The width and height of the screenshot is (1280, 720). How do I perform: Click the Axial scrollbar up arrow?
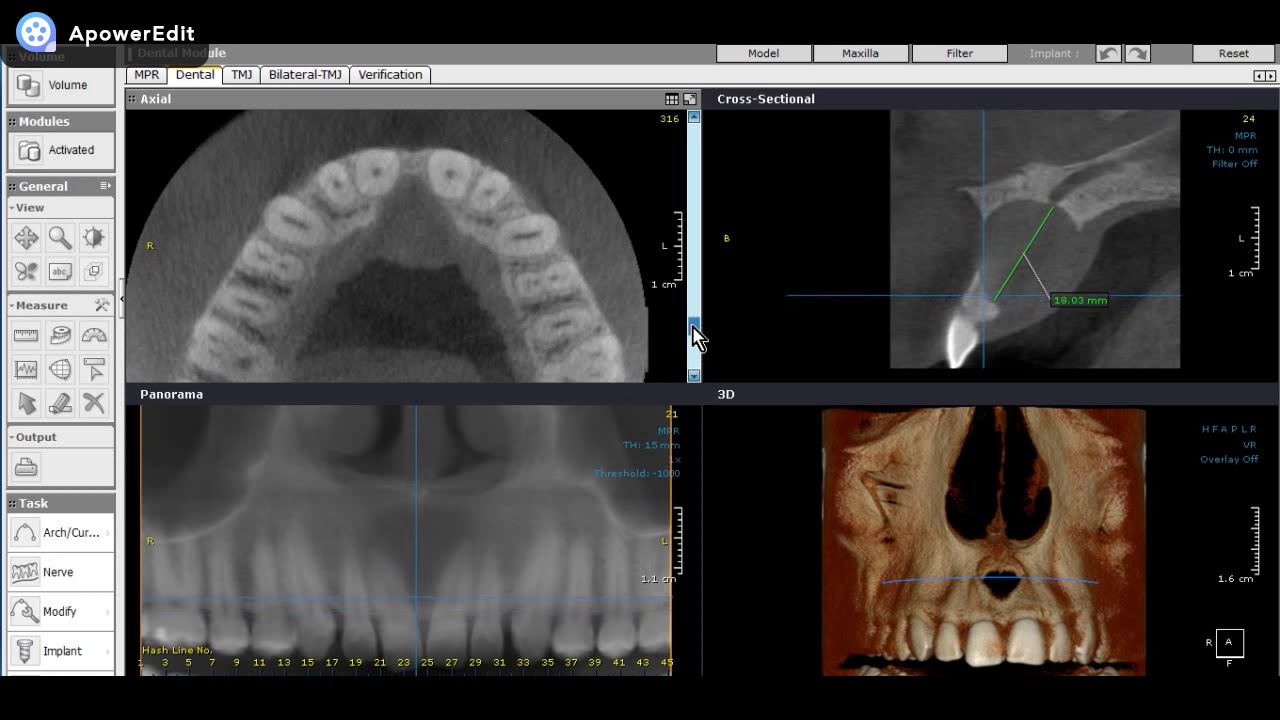[x=694, y=117]
